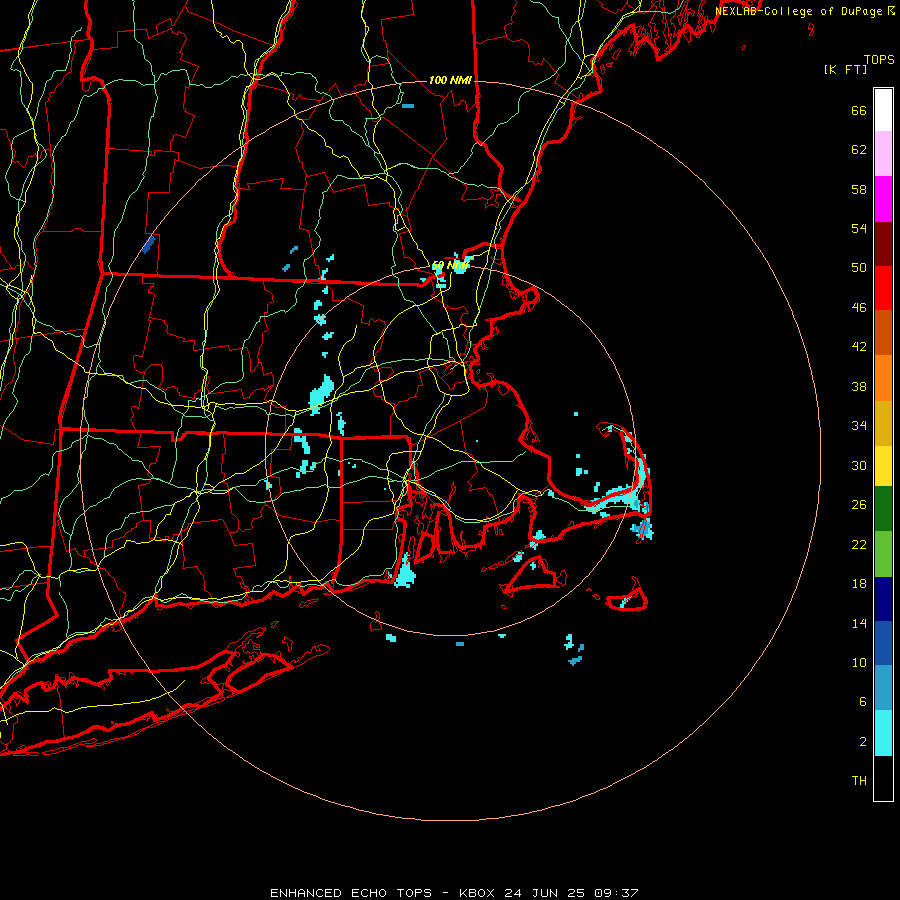Click the legend value 14
The image size is (900, 900).
859,623
